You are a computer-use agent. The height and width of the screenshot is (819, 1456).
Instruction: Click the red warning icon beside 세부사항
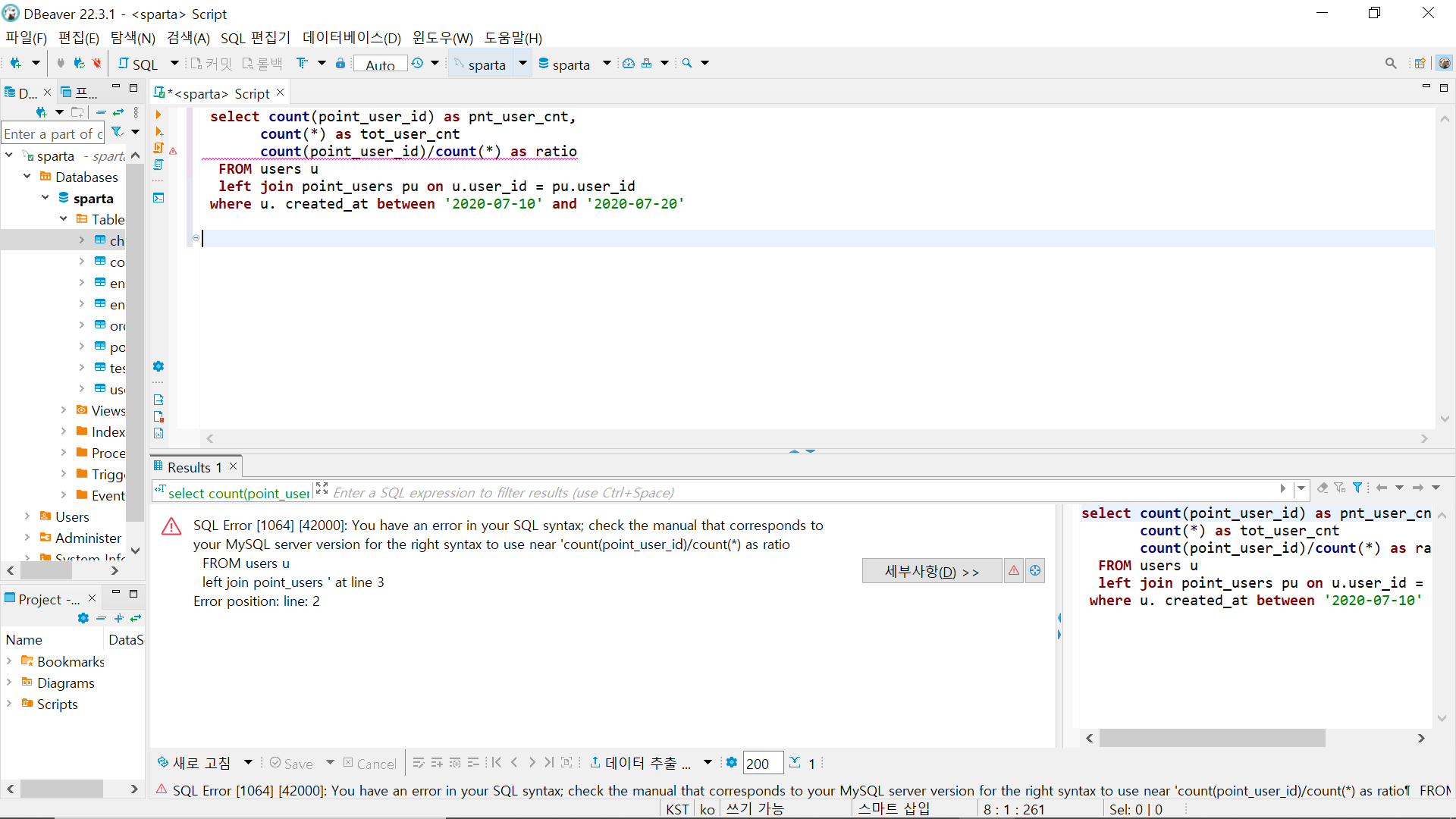pos(1014,571)
